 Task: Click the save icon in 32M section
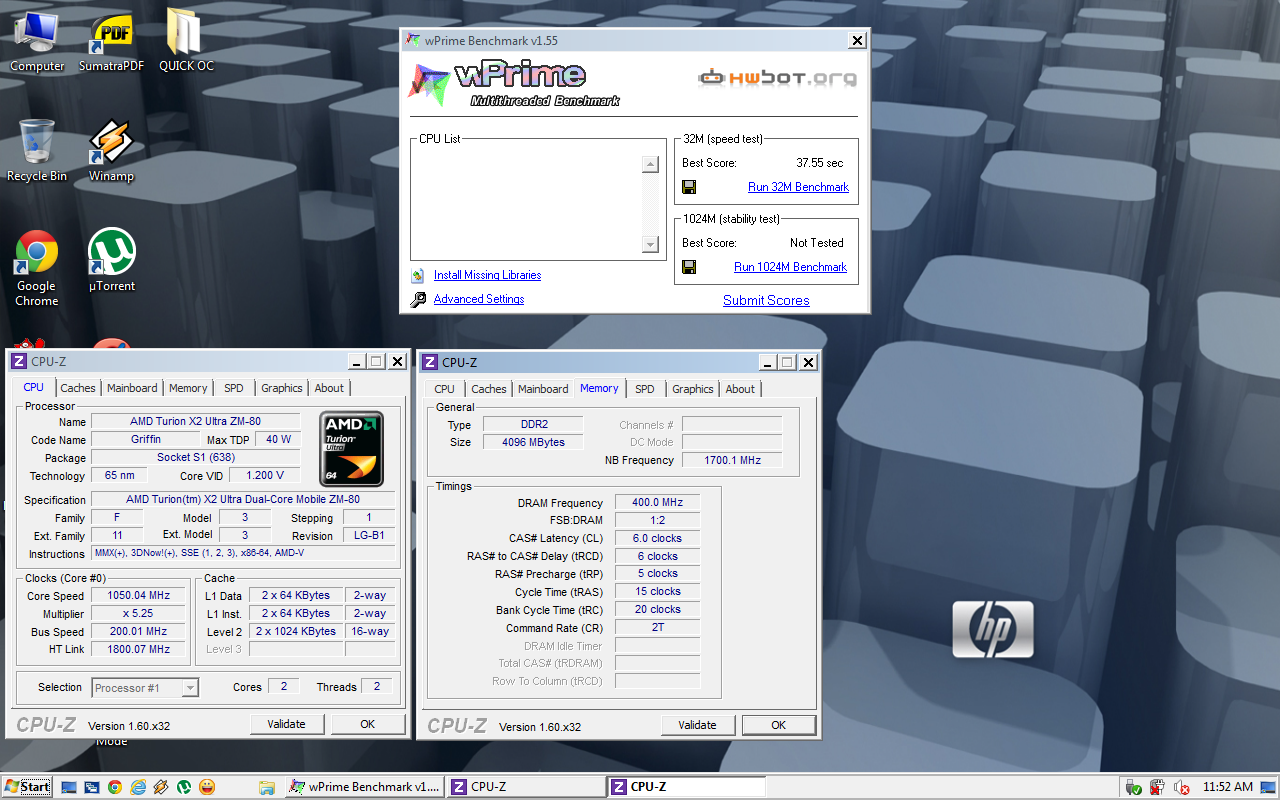689,187
